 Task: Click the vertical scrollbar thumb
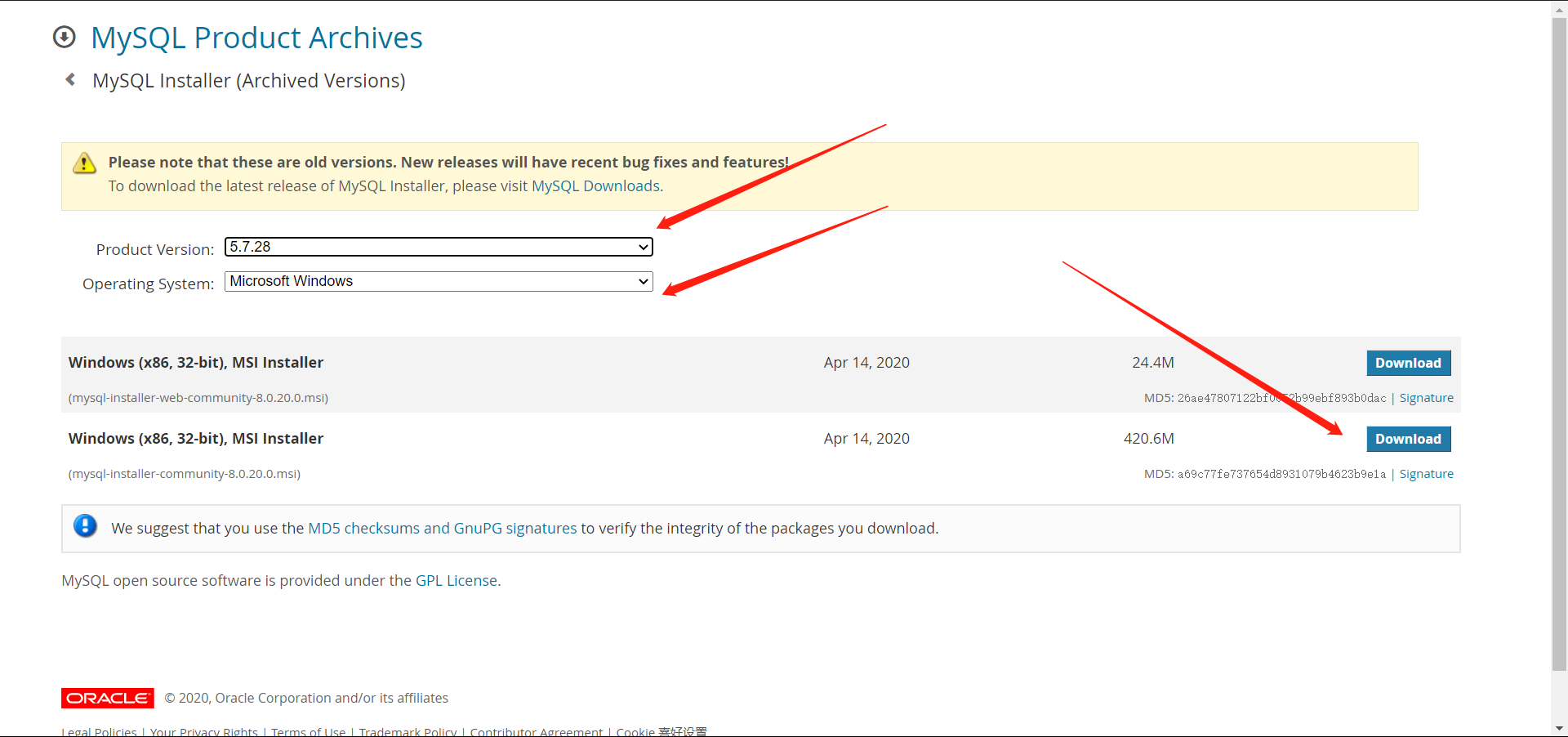pyautogui.click(x=1559, y=343)
